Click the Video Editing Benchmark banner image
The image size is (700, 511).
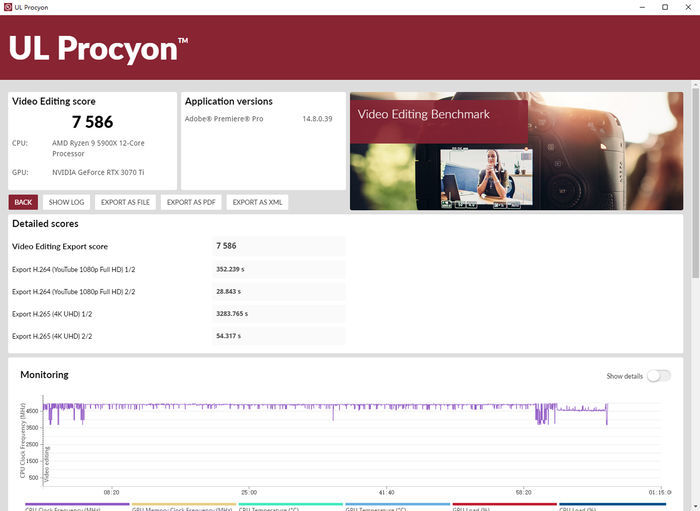point(516,151)
